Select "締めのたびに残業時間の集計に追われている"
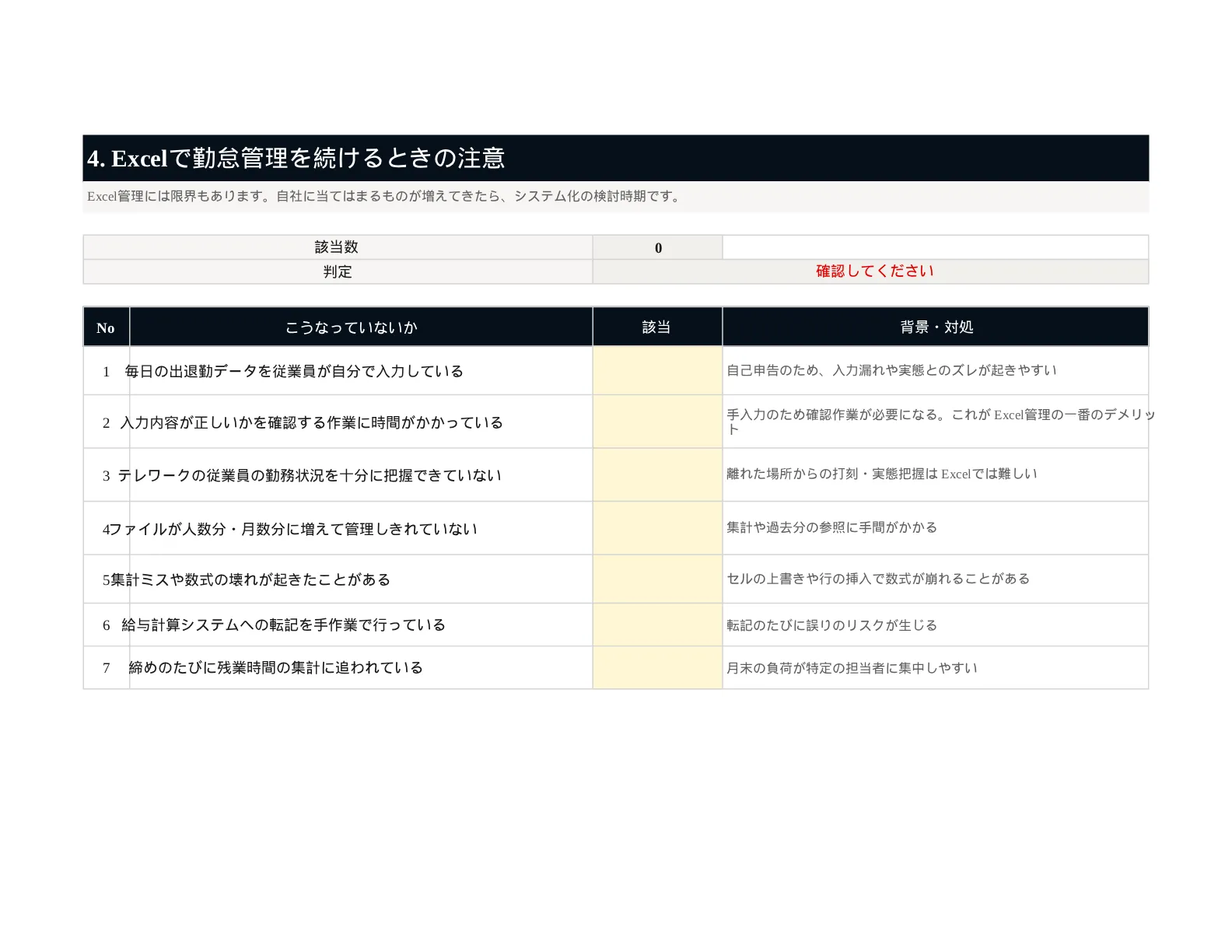Screen dimensions: 1232x952 275,668
